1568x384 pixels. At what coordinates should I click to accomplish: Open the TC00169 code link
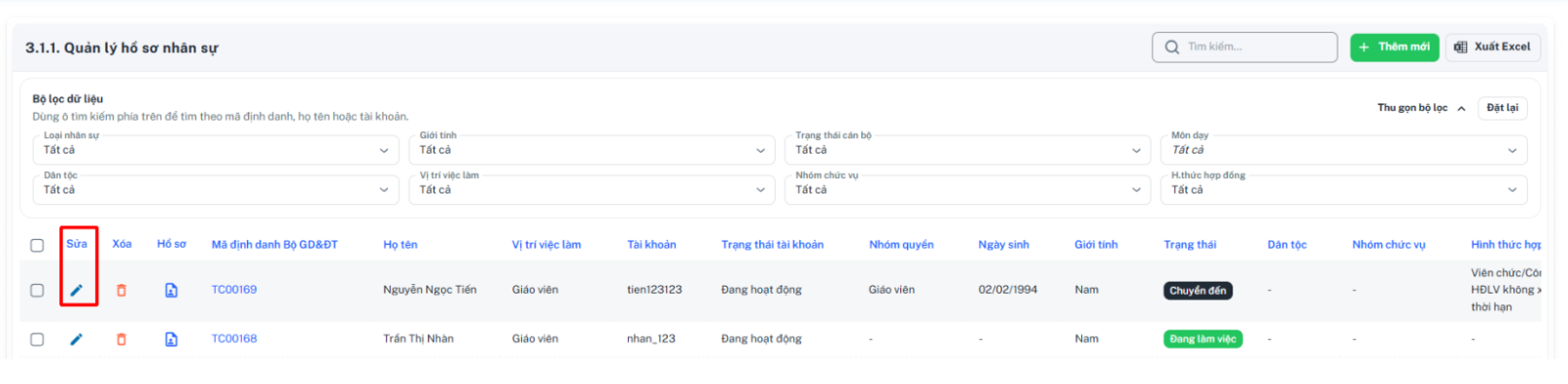pos(234,290)
